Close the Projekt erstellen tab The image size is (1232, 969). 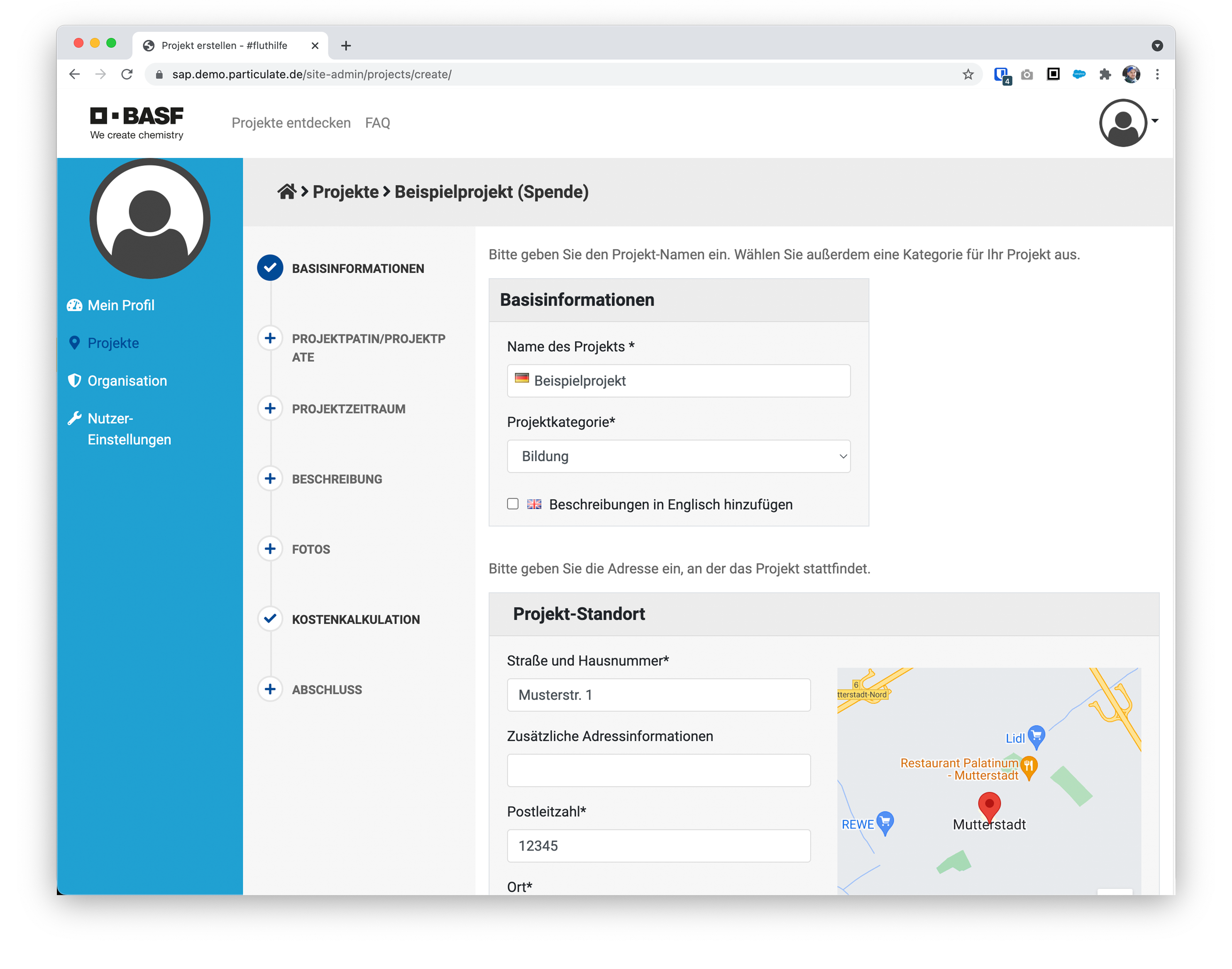[315, 45]
